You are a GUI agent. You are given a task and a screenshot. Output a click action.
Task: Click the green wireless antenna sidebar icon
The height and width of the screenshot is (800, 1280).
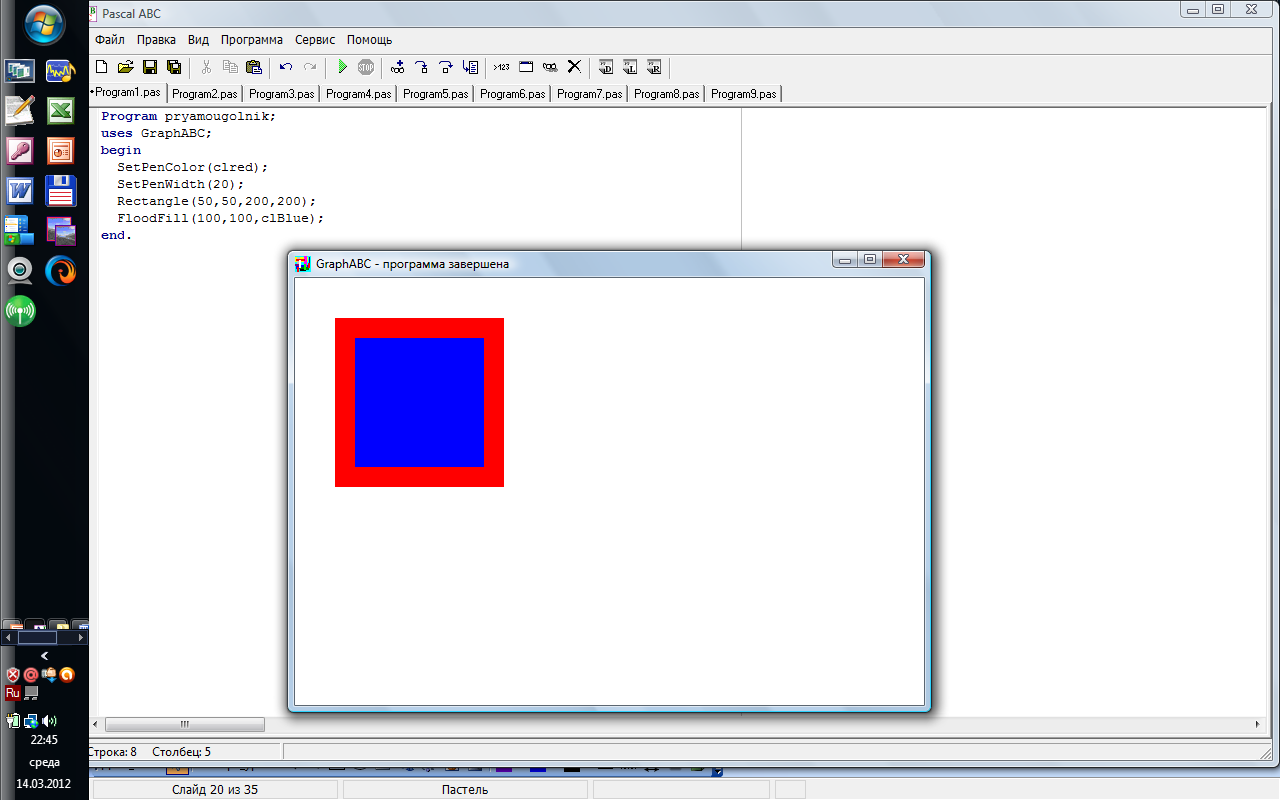coord(20,311)
